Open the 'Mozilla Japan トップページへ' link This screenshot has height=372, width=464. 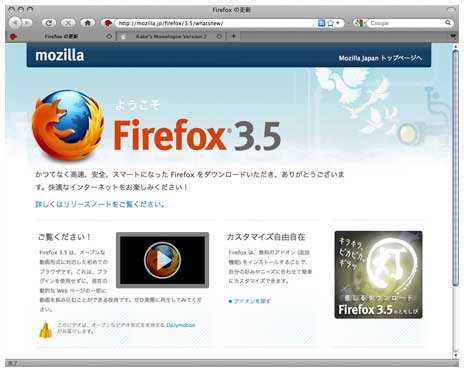point(380,58)
